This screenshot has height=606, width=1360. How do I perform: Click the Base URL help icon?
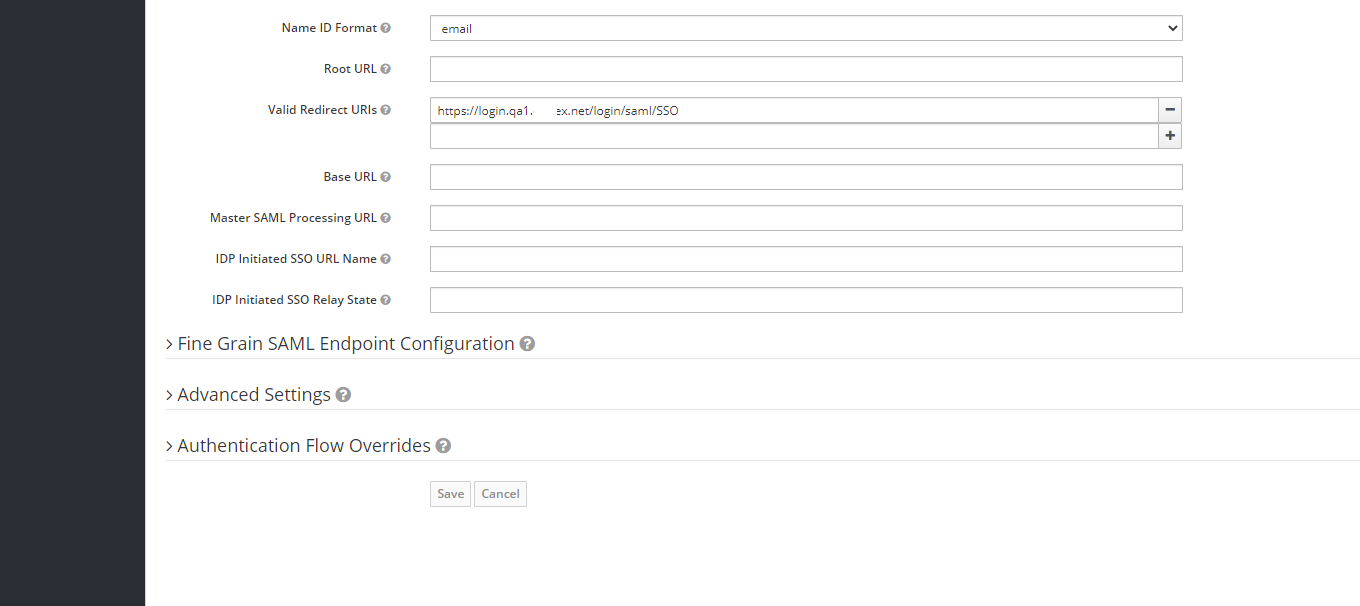click(x=387, y=176)
